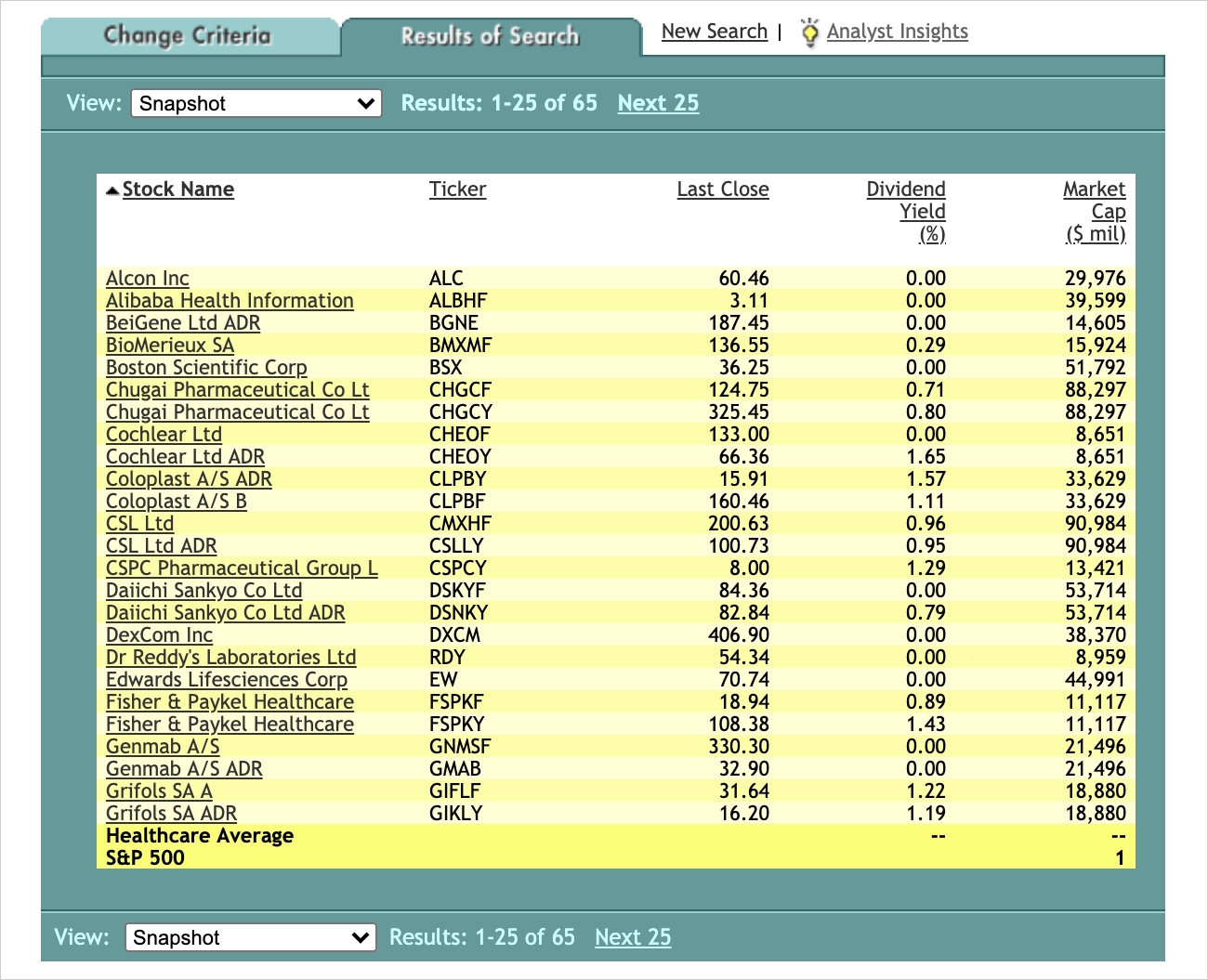
Task: Click the New Search link
Action: (715, 32)
